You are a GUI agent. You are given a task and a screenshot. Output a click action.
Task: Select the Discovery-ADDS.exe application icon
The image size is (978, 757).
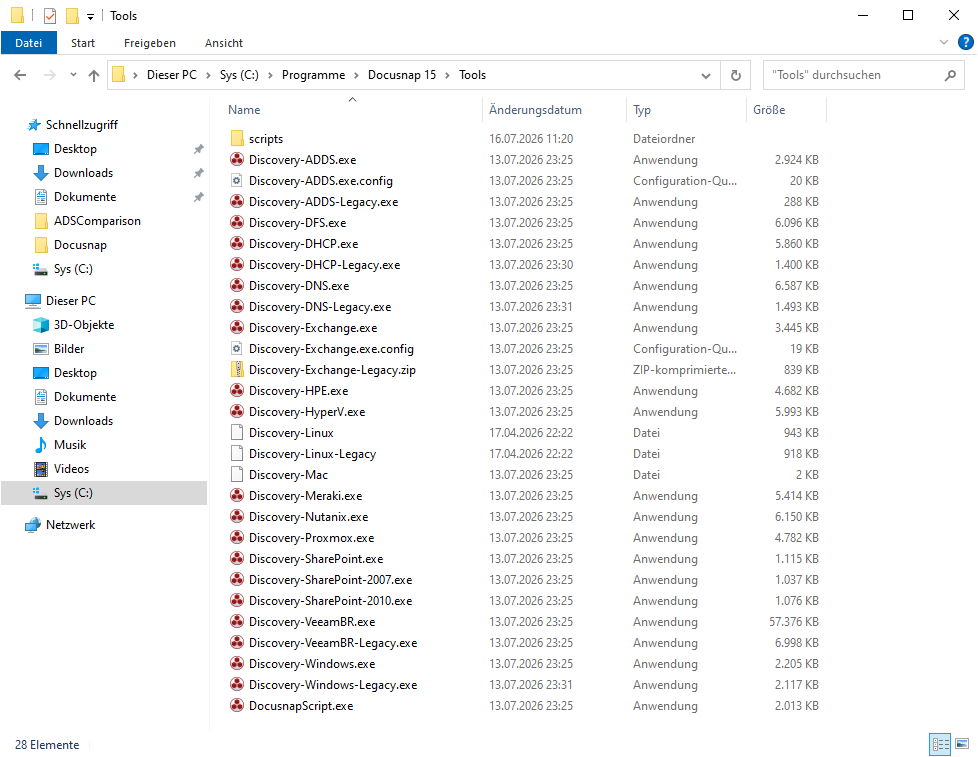click(x=237, y=160)
